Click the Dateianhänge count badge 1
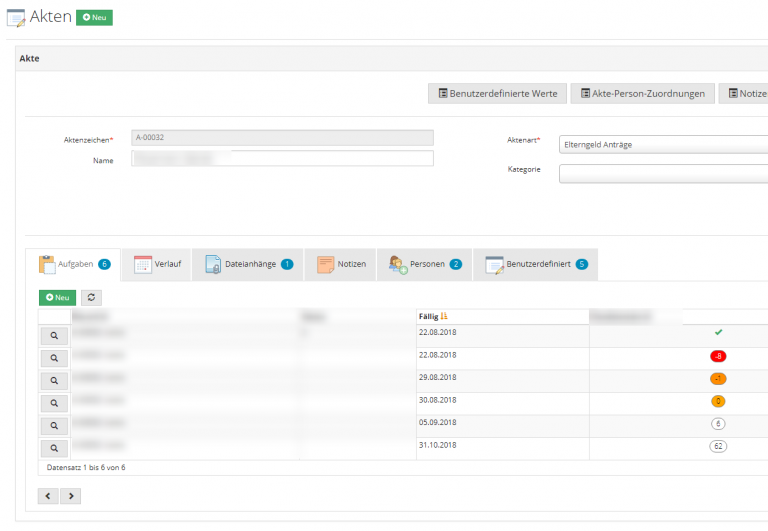768x531 pixels. (x=287, y=265)
